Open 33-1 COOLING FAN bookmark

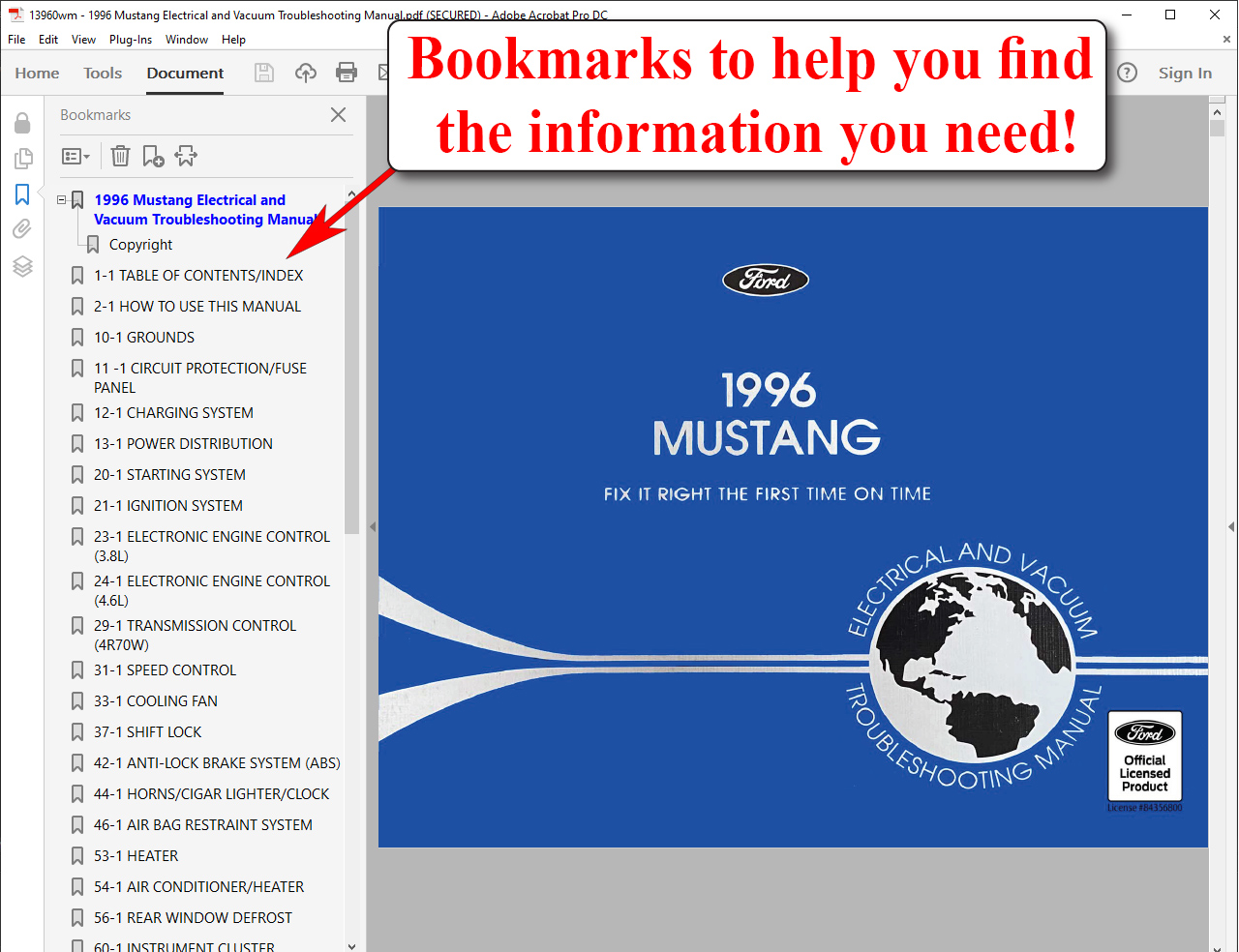pyautogui.click(x=156, y=701)
